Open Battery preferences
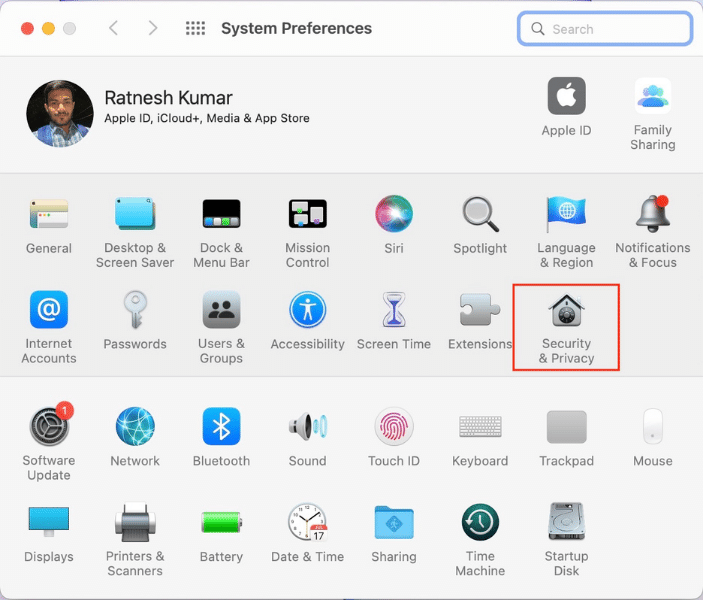The width and height of the screenshot is (705, 600). [x=222, y=522]
